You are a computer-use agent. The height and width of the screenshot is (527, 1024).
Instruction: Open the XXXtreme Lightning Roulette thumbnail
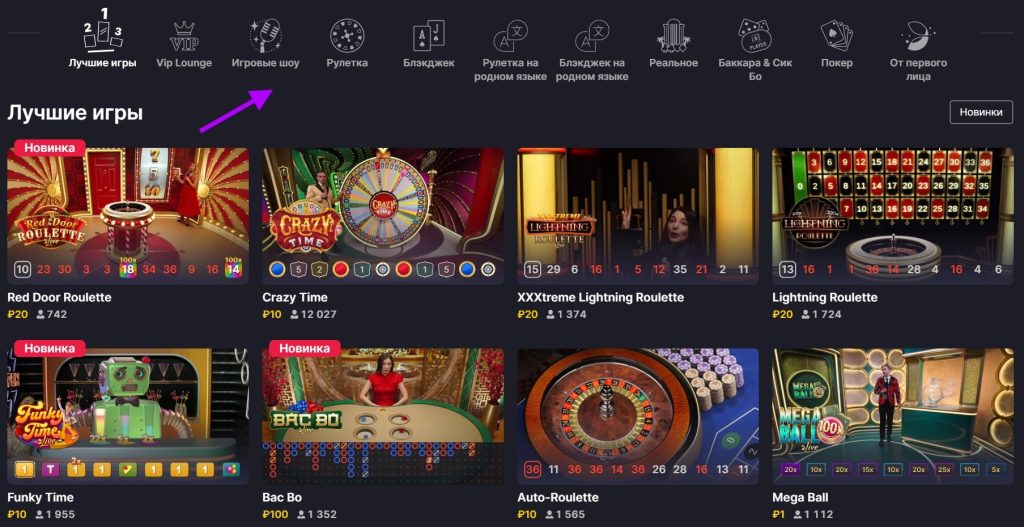pyautogui.click(x=638, y=216)
